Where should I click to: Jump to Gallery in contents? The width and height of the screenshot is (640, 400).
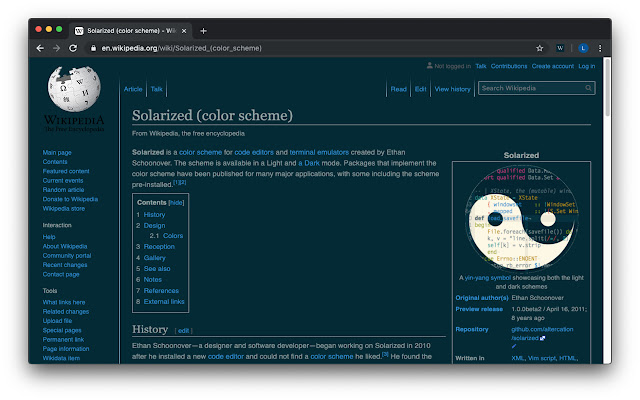pyautogui.click(x=155, y=258)
